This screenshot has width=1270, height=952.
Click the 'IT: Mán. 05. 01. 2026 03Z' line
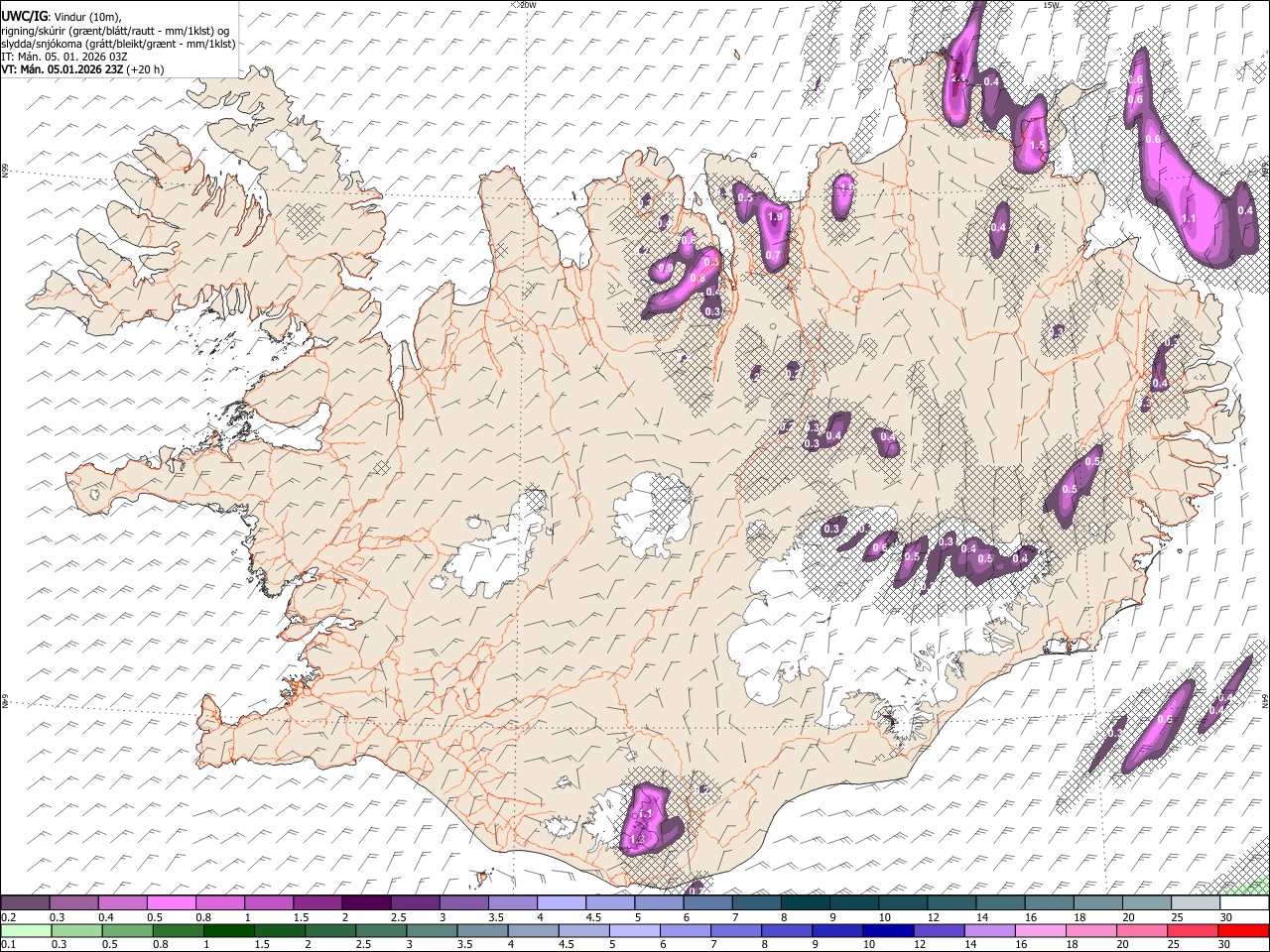click(64, 57)
